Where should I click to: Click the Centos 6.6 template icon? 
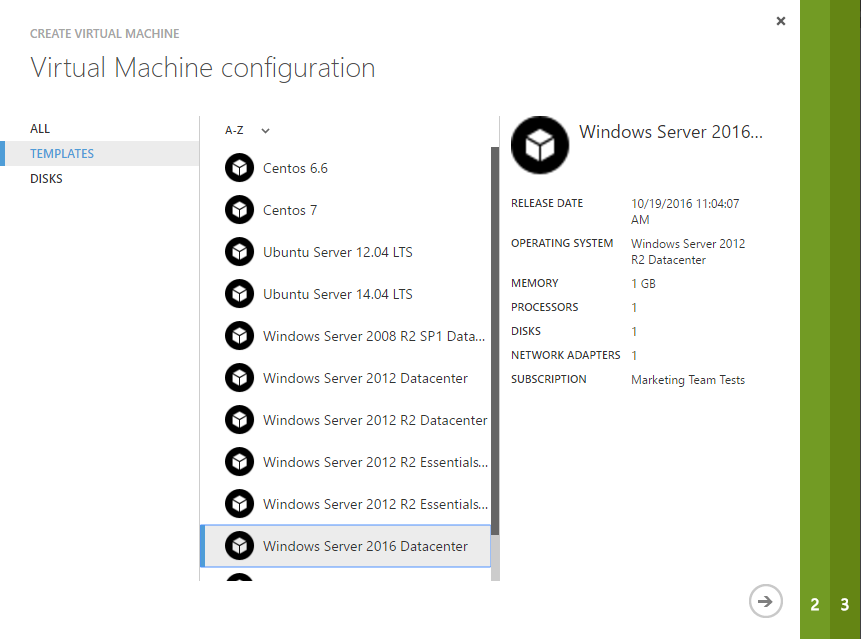(x=239, y=168)
